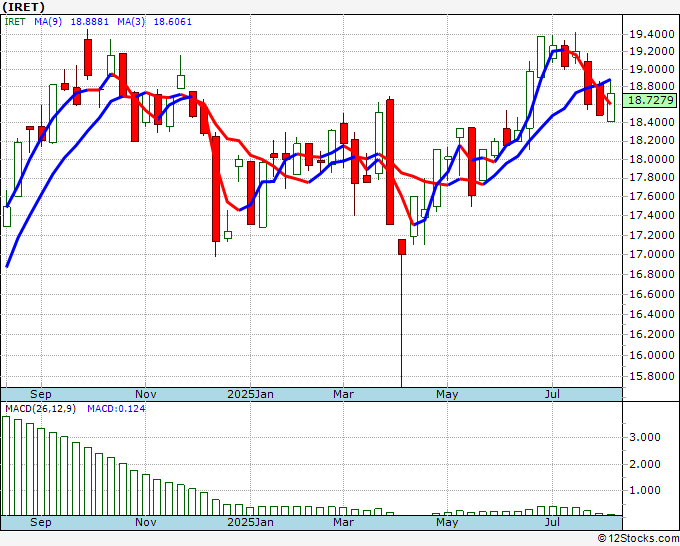The width and height of the screenshot is (680, 546).
Task: Click the Sep label on price chart axis
Action: point(41,394)
